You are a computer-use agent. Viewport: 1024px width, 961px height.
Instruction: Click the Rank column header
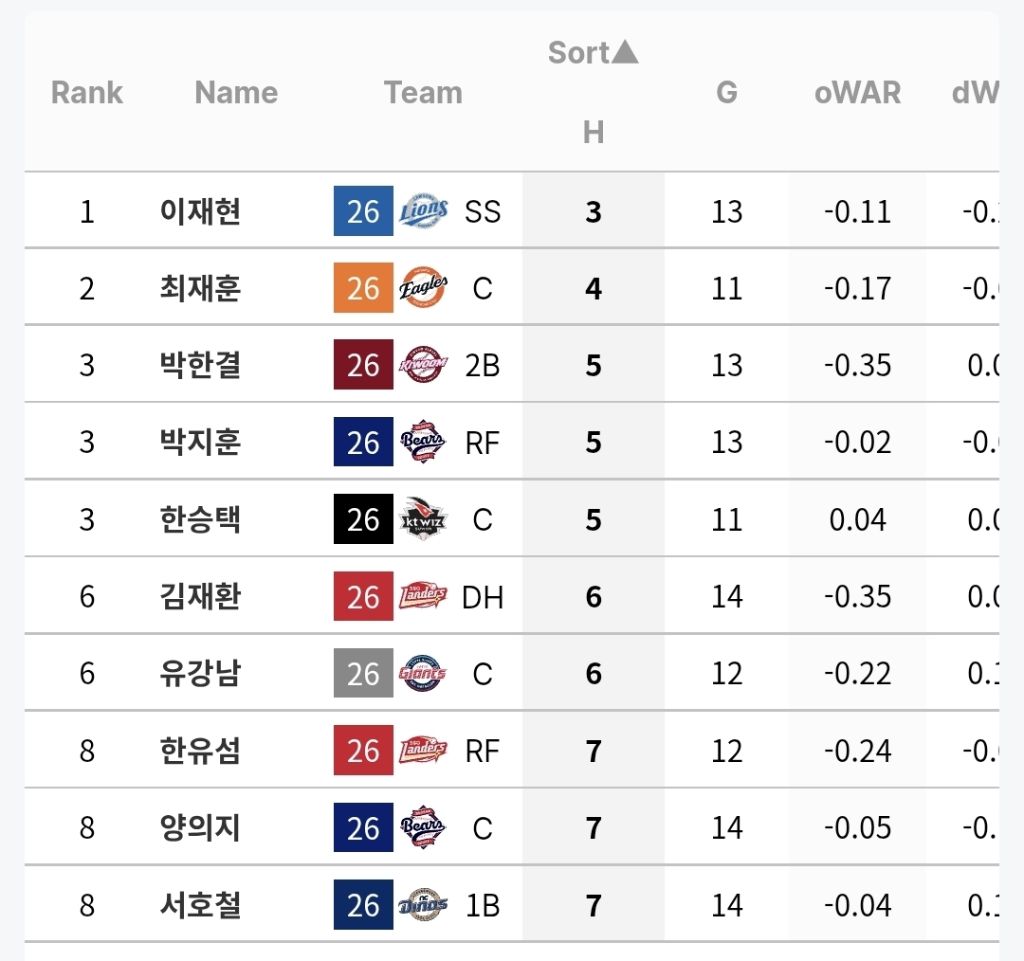coord(87,92)
